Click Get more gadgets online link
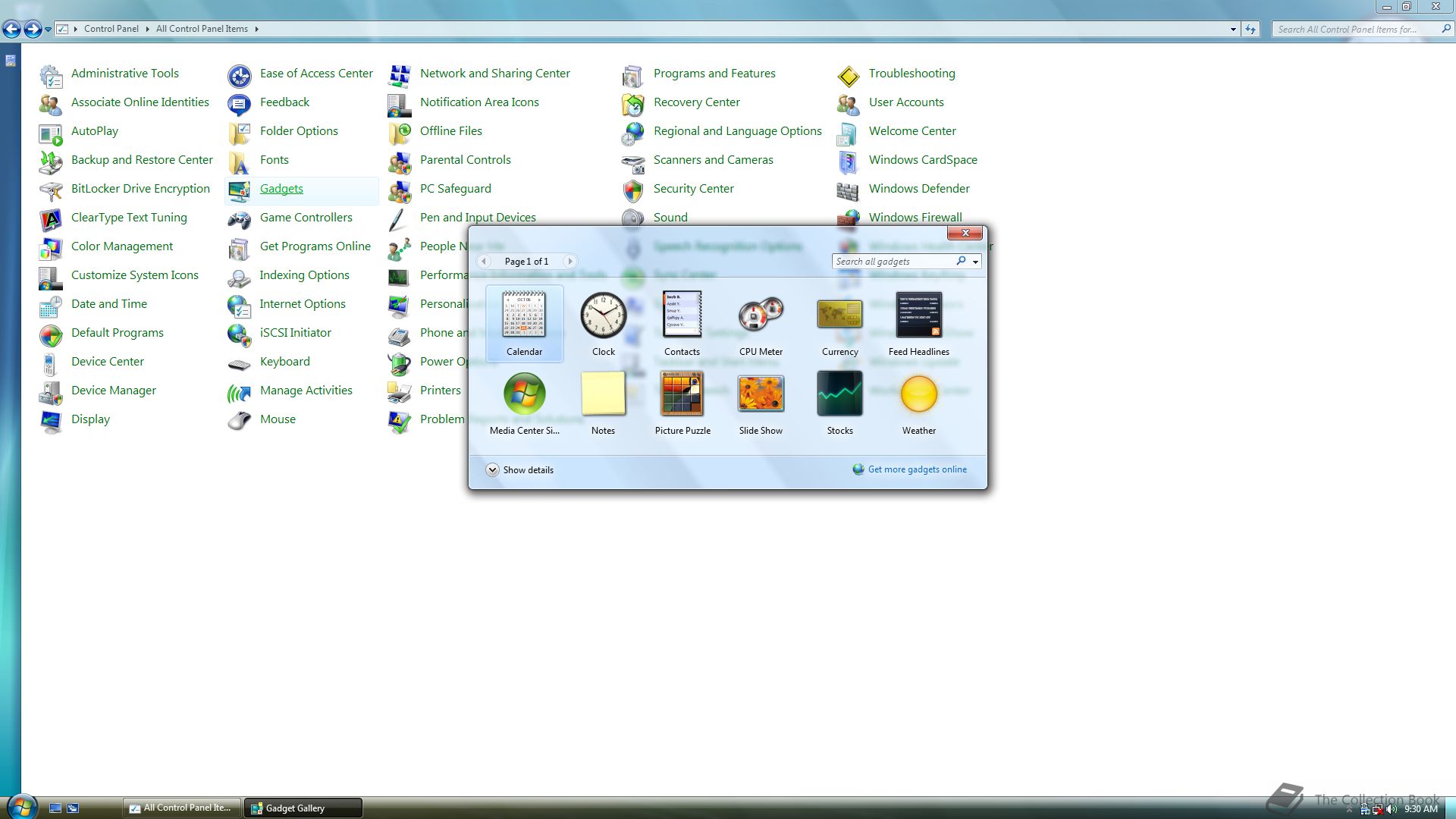The image size is (1456, 819). point(917,469)
